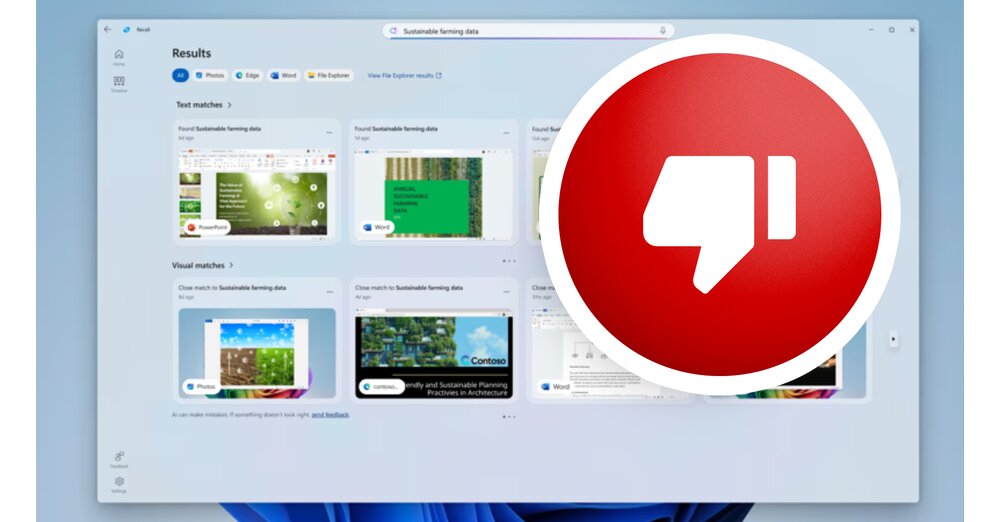Open more options on Photos visual match
Screen dimensions: 1000x522
tap(330, 292)
